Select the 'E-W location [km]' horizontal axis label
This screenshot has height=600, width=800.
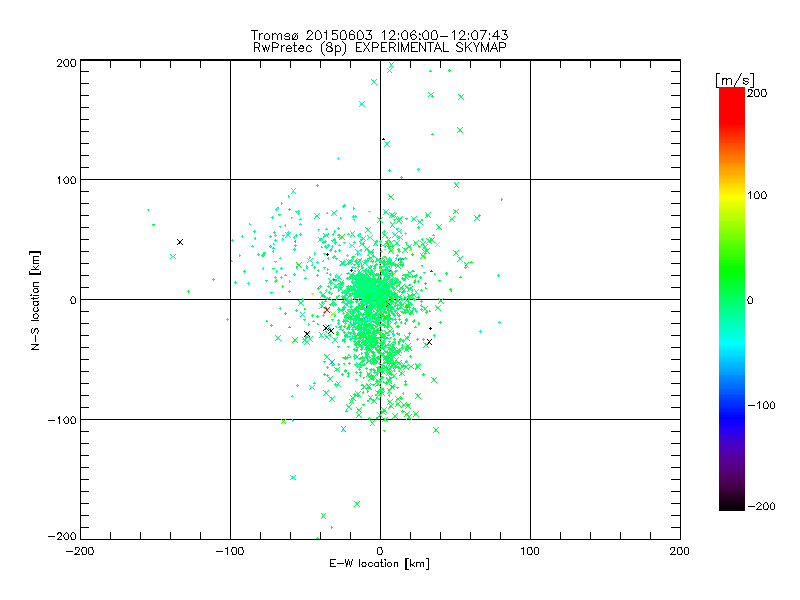click(379, 563)
